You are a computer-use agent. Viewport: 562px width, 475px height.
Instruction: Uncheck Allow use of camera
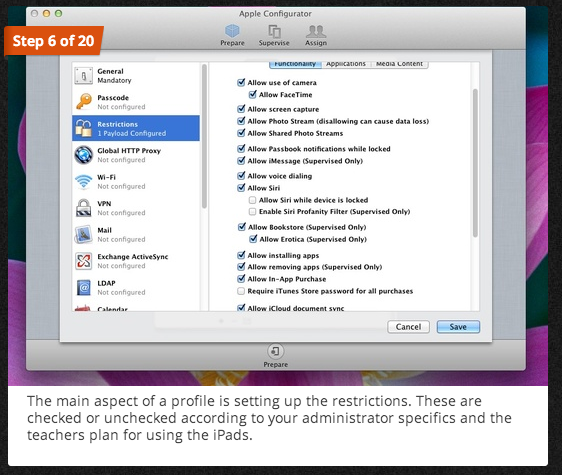pos(241,82)
